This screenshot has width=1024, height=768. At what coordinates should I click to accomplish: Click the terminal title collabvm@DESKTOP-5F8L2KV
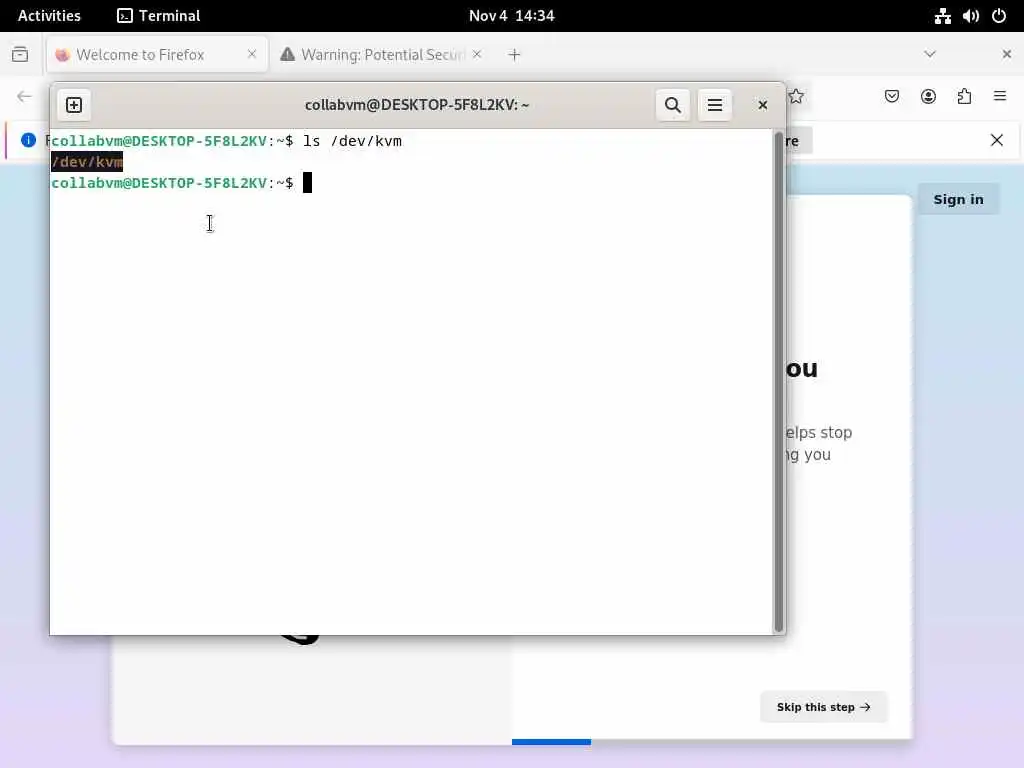pyautogui.click(x=417, y=105)
